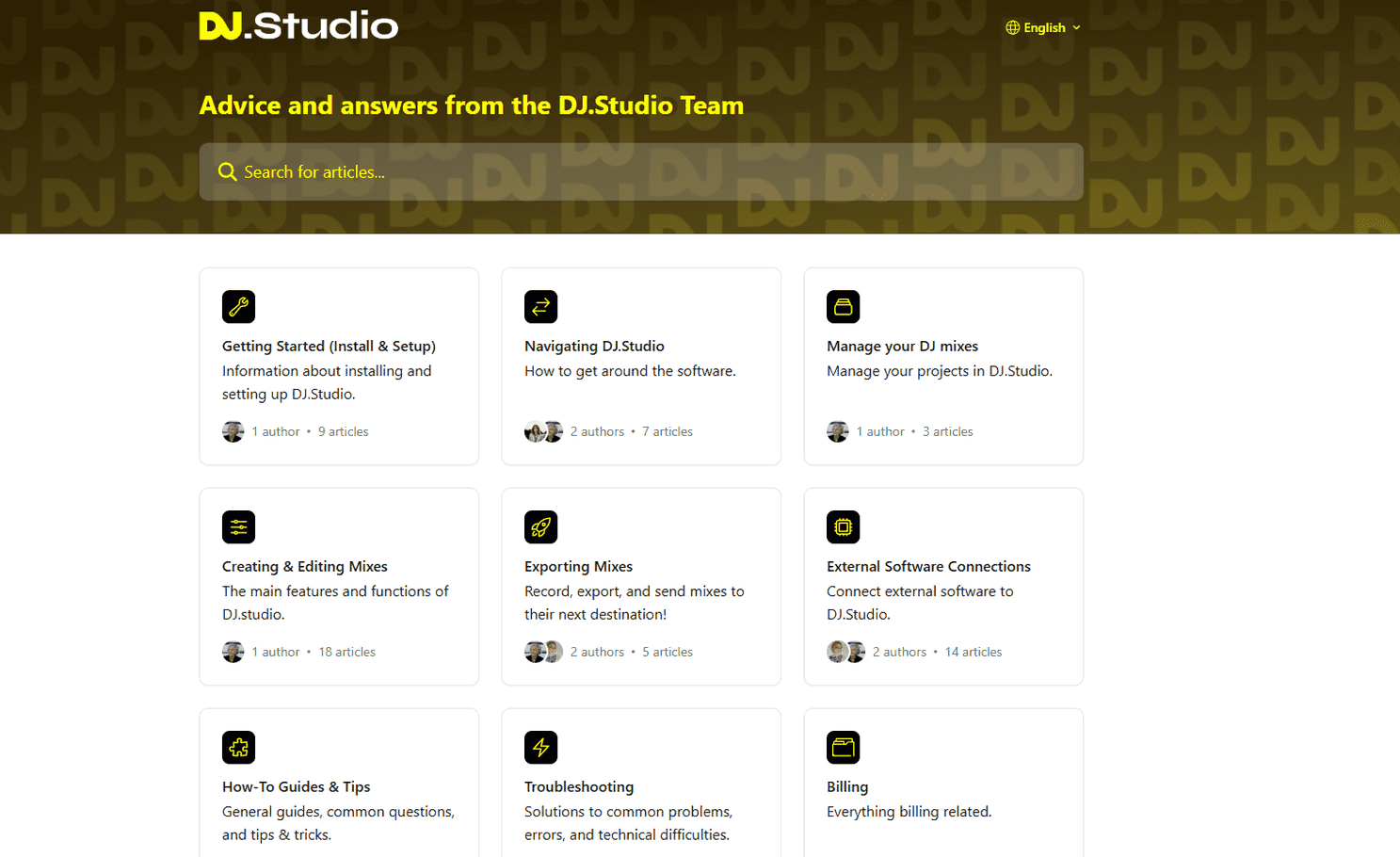Click the globe icon beside English
Image resolution: width=1400 pixels, height=857 pixels.
[1012, 27]
